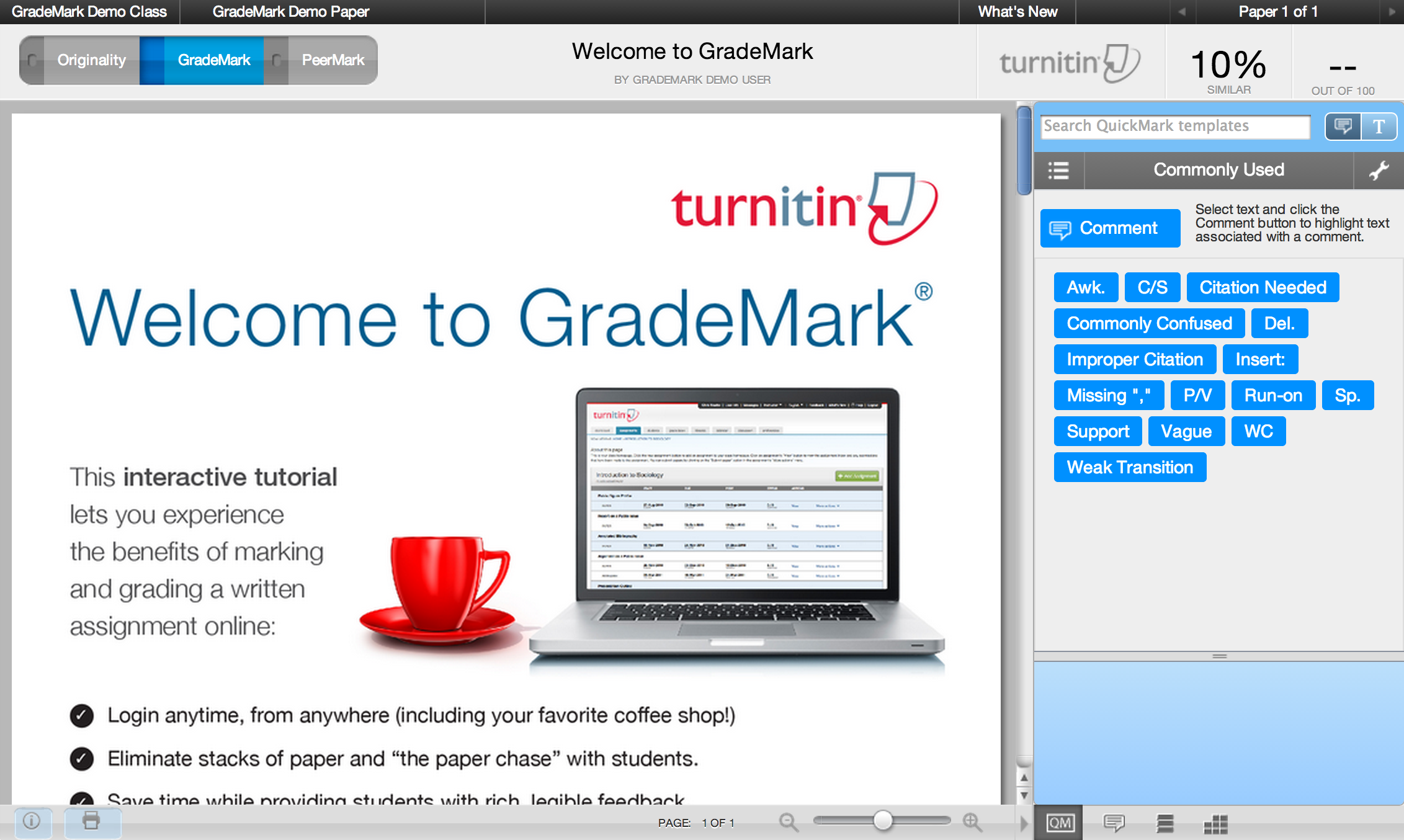Select the C/S QuickMark

click(1152, 287)
